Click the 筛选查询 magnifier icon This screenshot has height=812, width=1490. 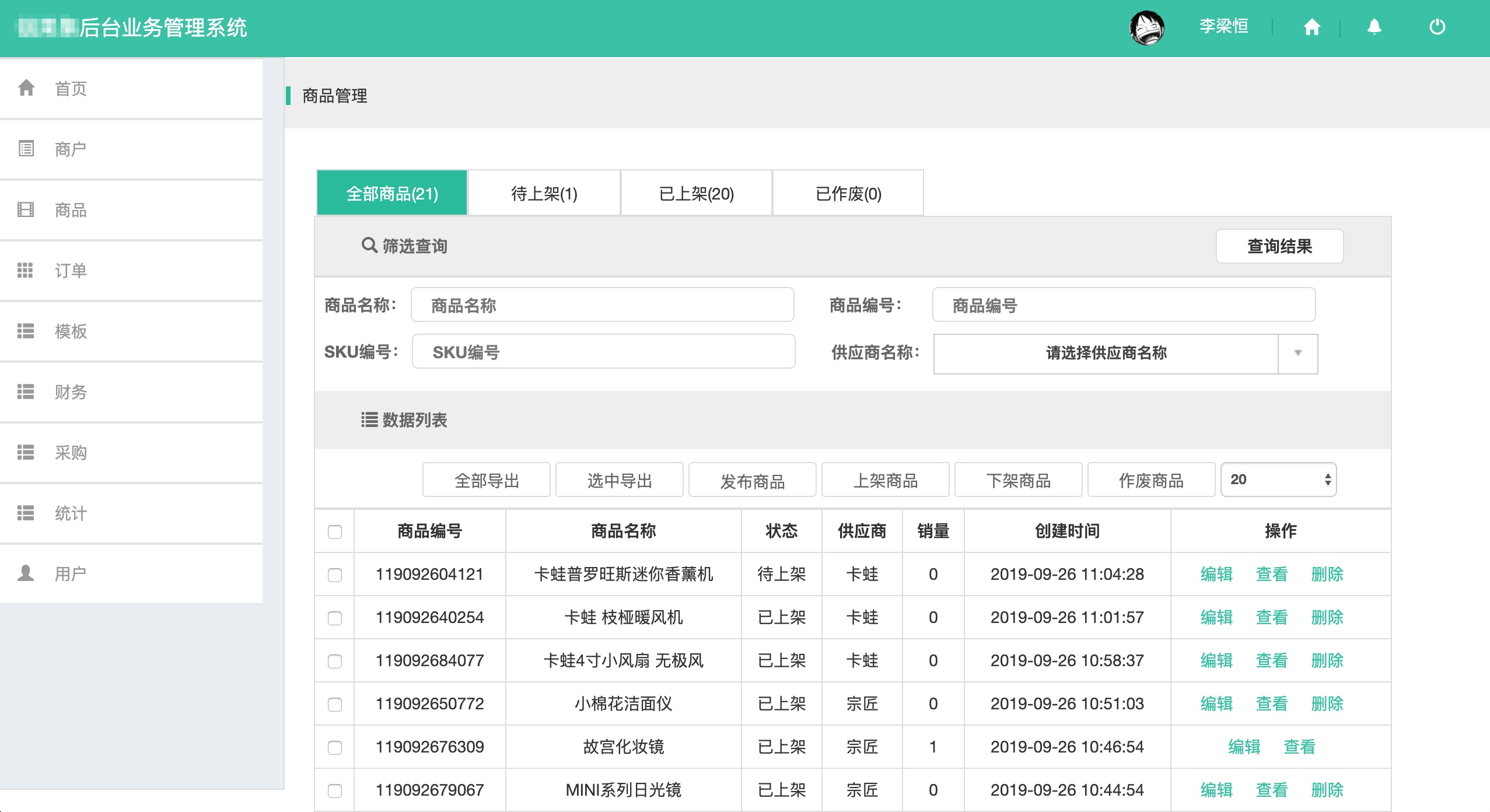tap(369, 246)
